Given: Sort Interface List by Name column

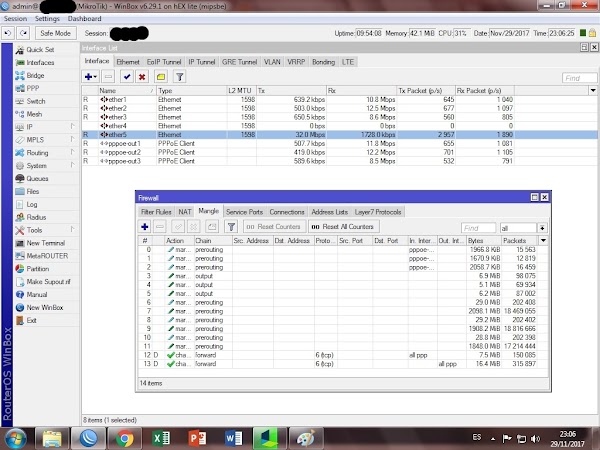Looking at the screenshot, I should pyautogui.click(x=126, y=91).
